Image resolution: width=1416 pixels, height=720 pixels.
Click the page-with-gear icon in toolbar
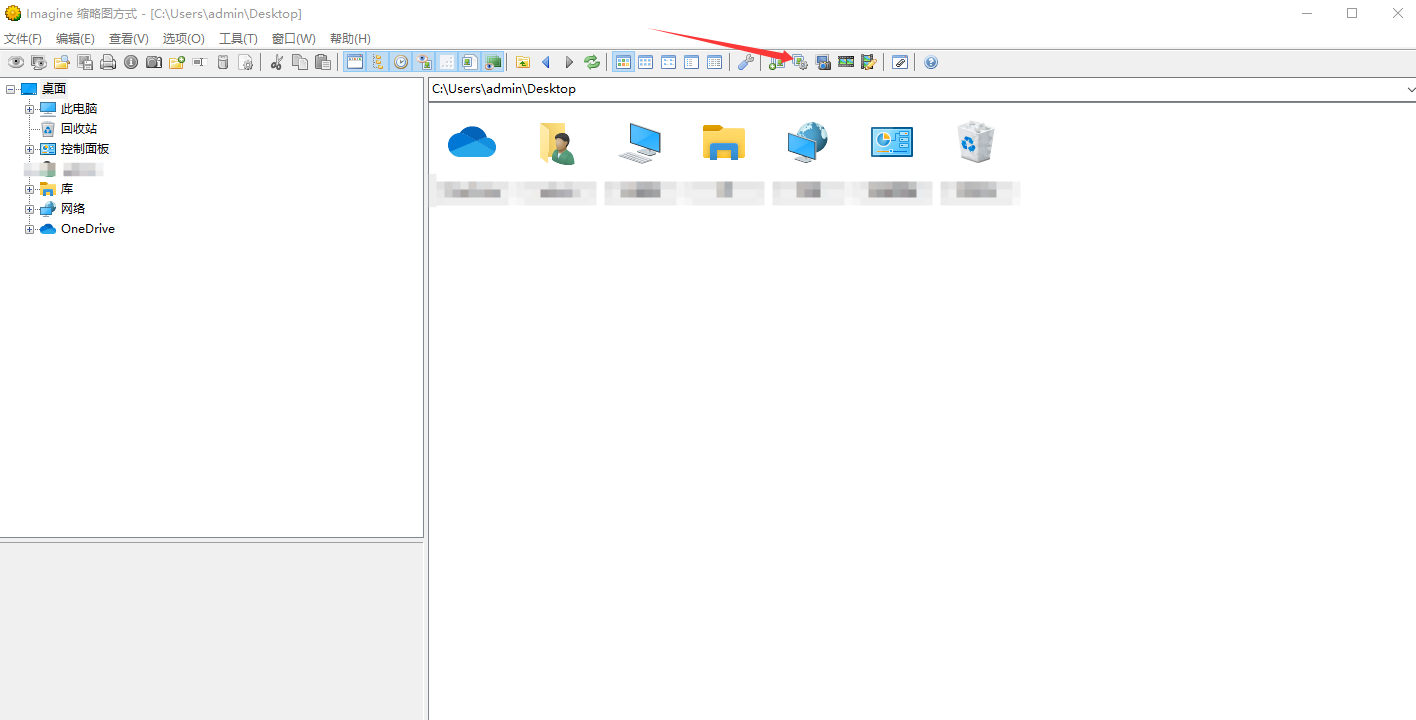click(x=246, y=62)
